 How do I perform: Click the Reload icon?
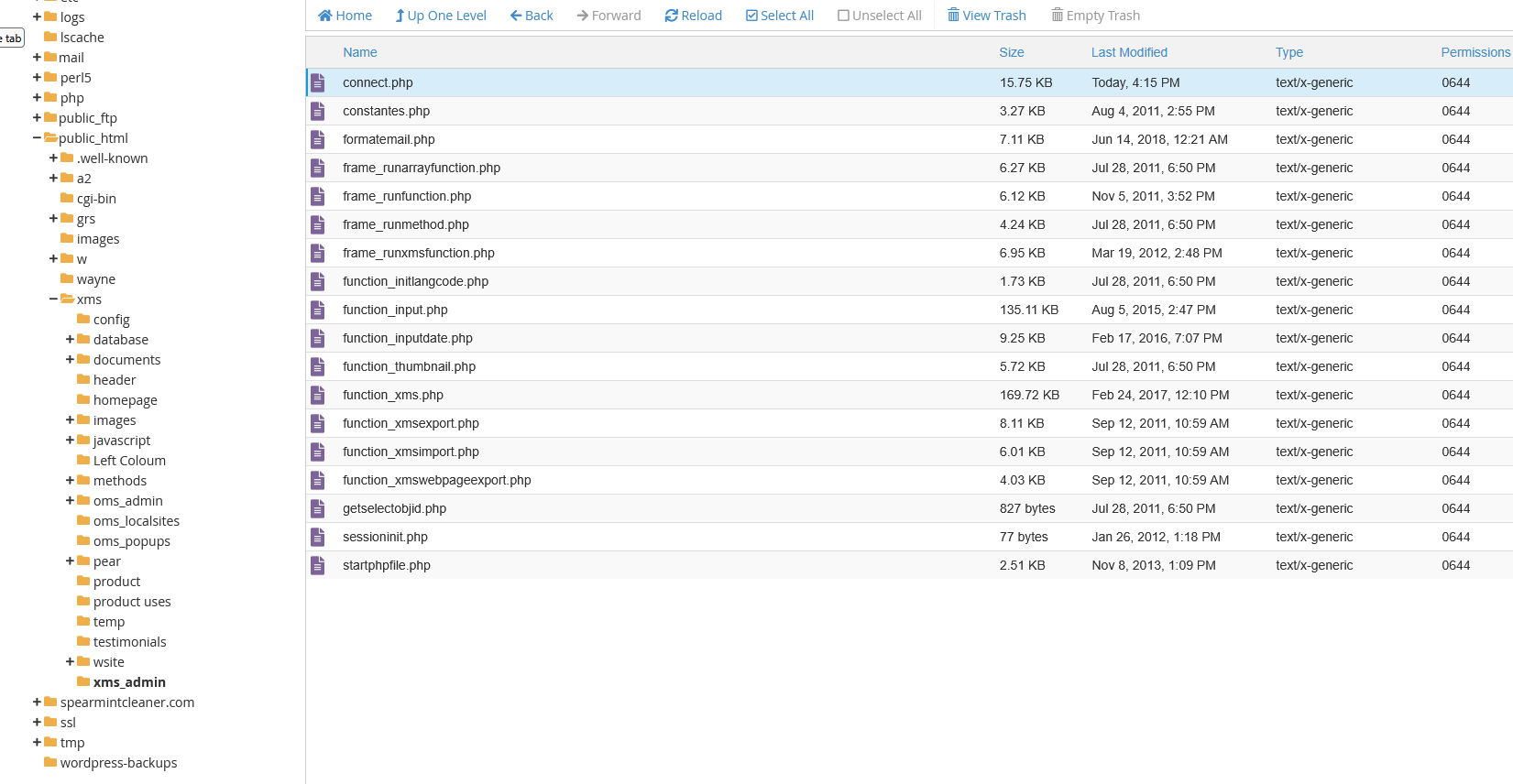[x=672, y=16]
